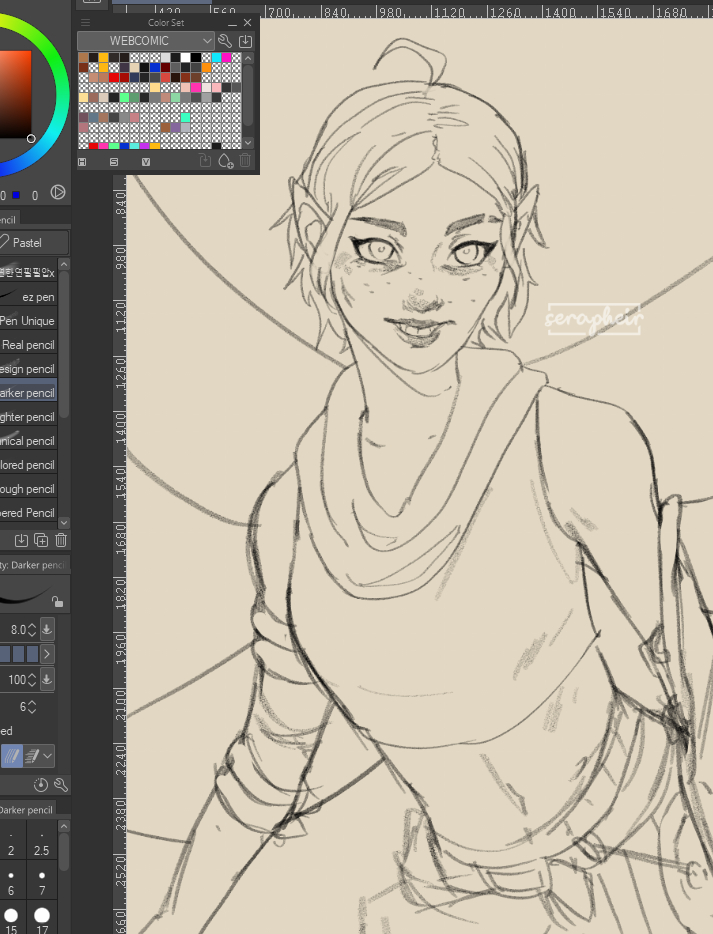Screen dimensions: 713x934
Task: Delete sub tool using the trash icon
Action: 61,540
